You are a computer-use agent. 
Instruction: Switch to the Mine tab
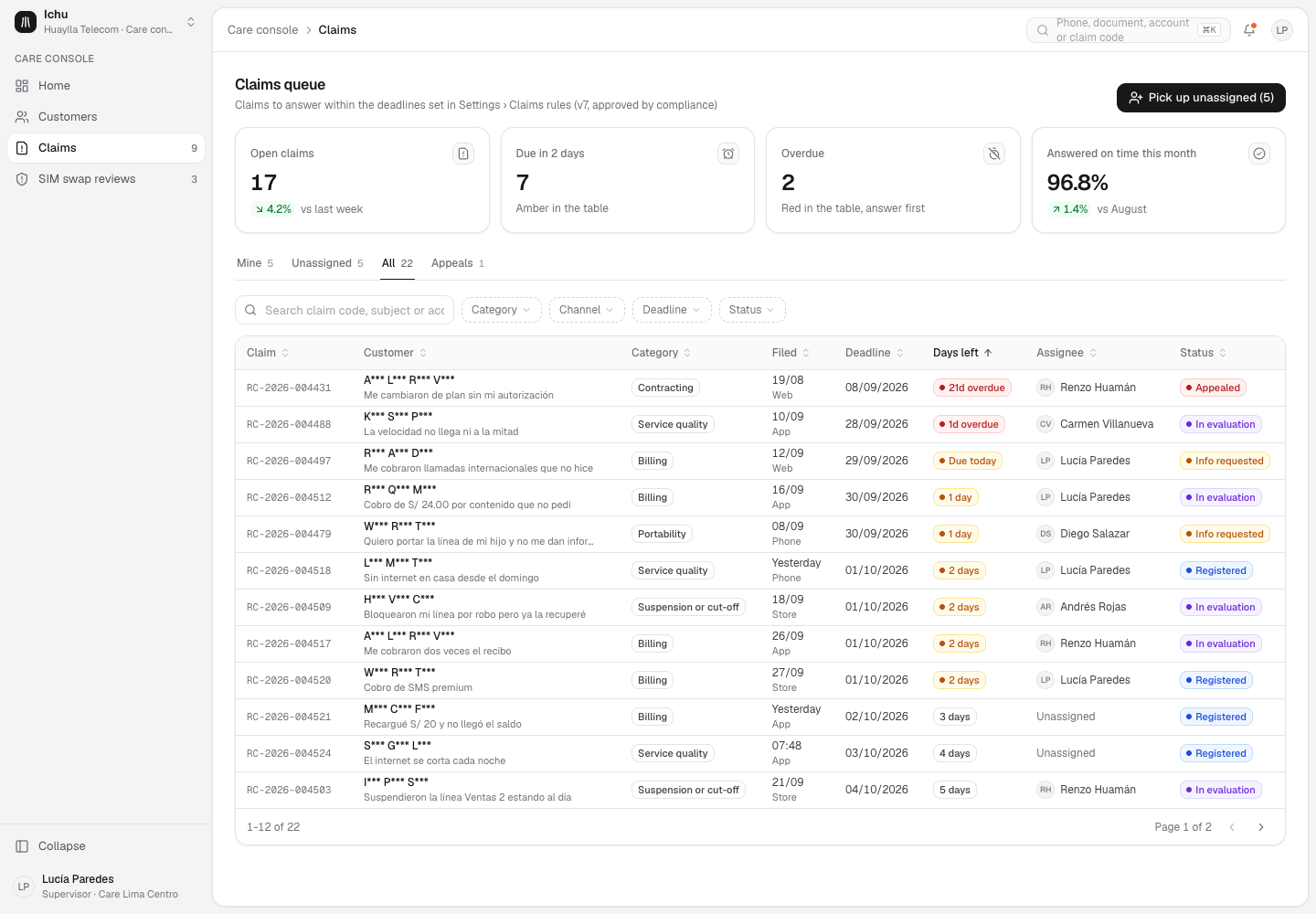255,263
